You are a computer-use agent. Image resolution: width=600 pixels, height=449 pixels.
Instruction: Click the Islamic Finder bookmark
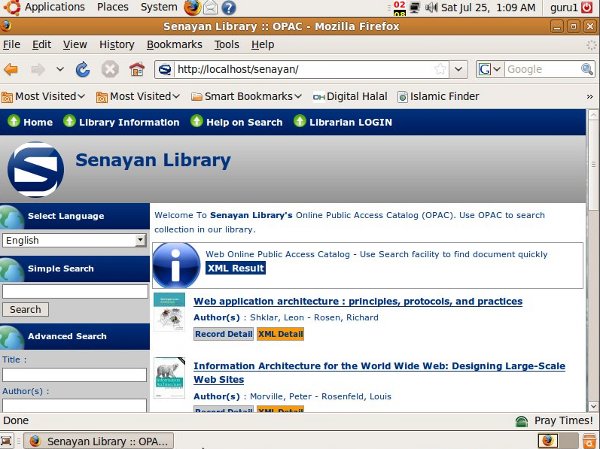[438, 96]
